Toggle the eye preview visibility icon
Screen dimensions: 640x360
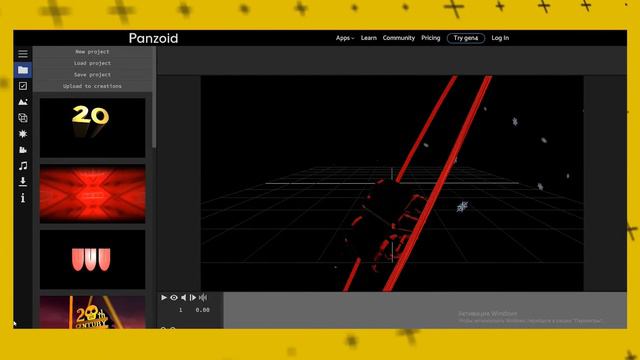(174, 298)
